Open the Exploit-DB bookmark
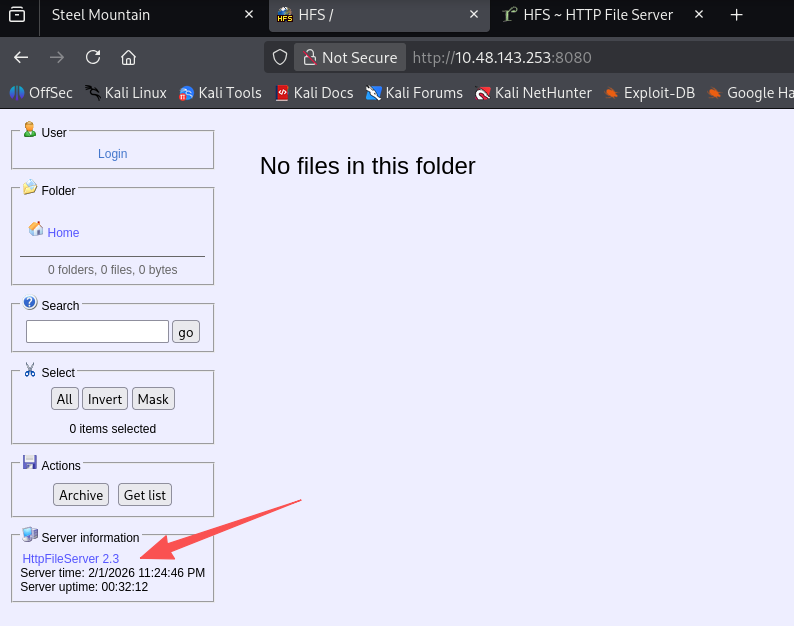794x626 pixels. (x=649, y=93)
